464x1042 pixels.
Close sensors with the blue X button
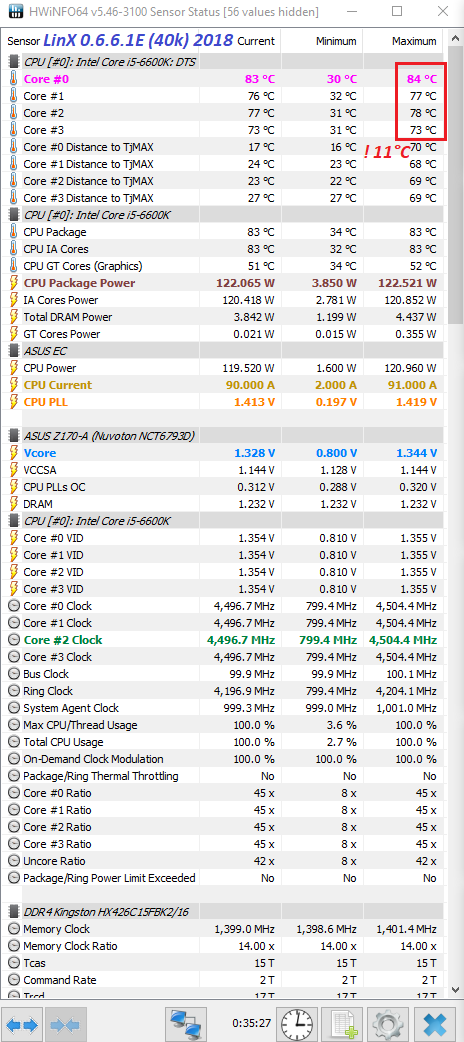(434, 1024)
